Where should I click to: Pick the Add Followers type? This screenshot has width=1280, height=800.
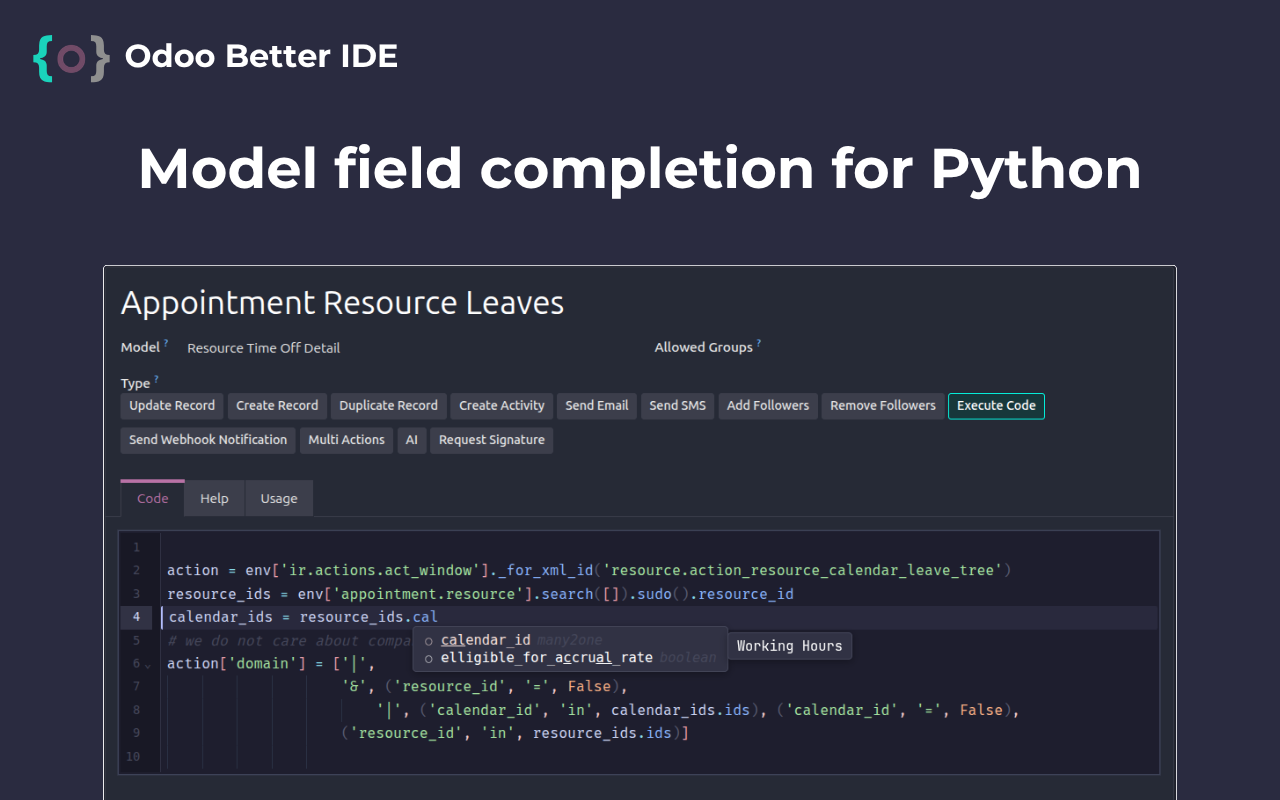click(768, 406)
